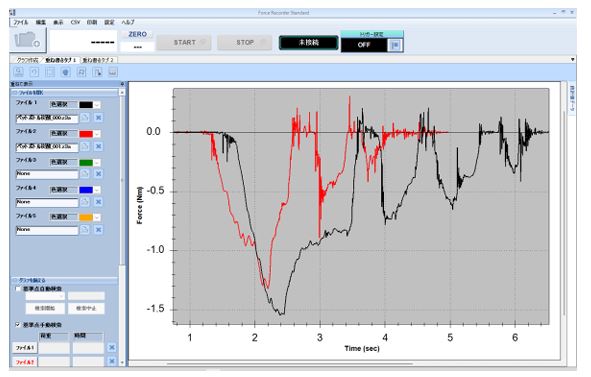Open File 1 color dropdown arrow
The height and width of the screenshot is (377, 591).
[97, 105]
